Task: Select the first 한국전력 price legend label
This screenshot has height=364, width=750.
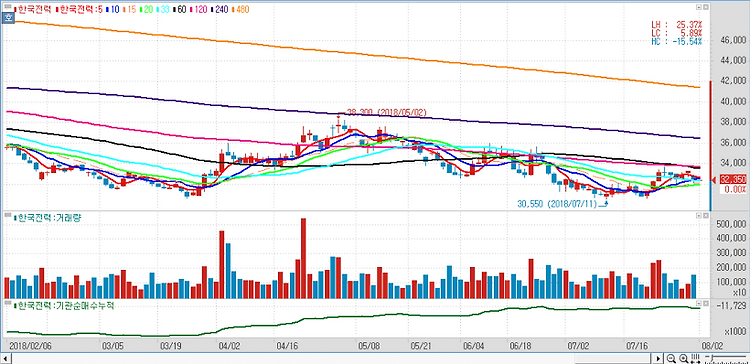Action: click(33, 9)
